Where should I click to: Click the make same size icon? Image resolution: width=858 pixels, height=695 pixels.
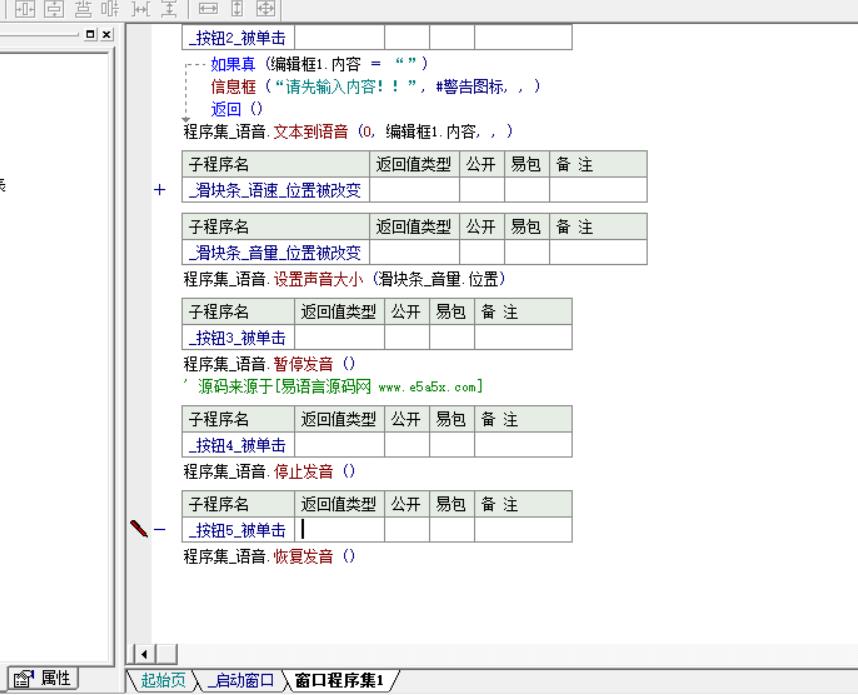[266, 8]
